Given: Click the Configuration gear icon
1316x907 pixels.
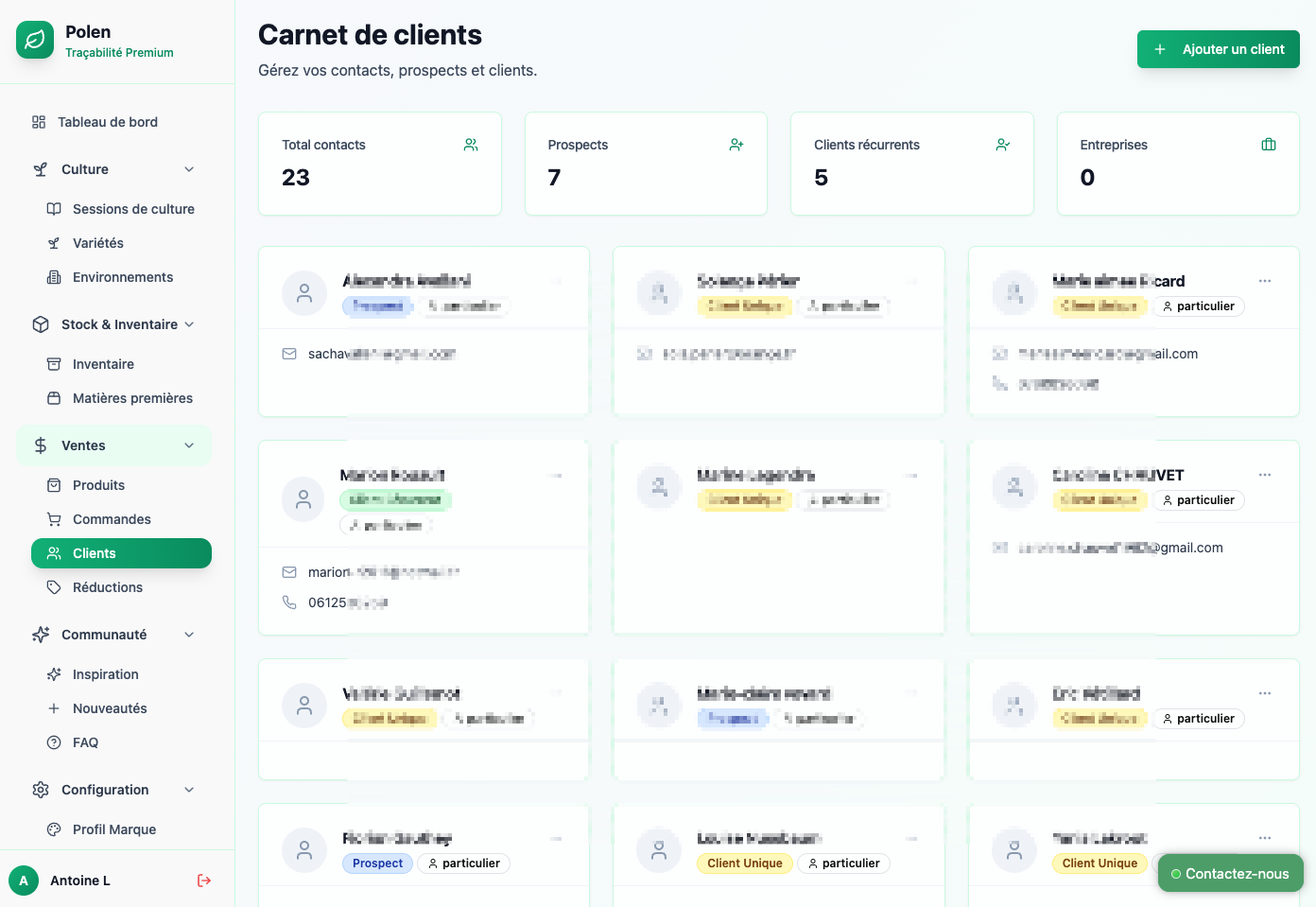Looking at the screenshot, I should [41, 790].
